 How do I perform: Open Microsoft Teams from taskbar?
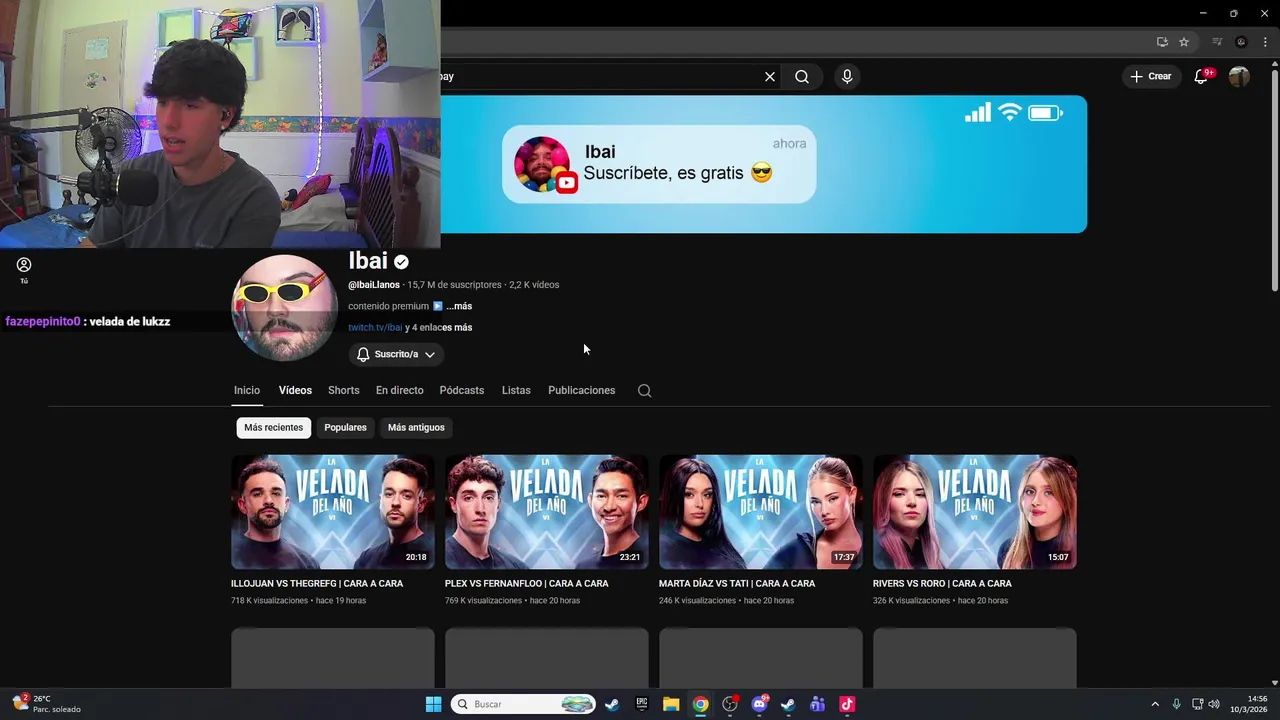817,704
